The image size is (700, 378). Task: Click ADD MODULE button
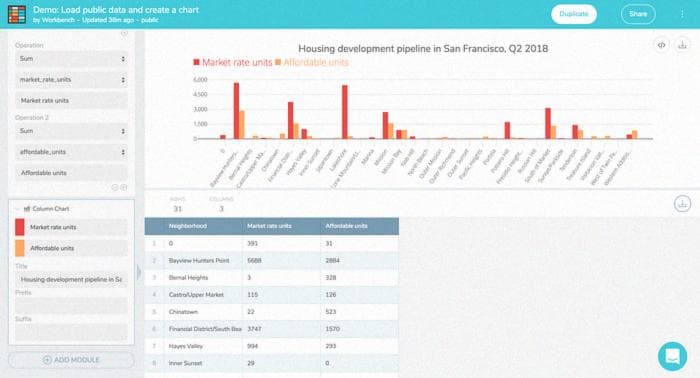(71, 360)
